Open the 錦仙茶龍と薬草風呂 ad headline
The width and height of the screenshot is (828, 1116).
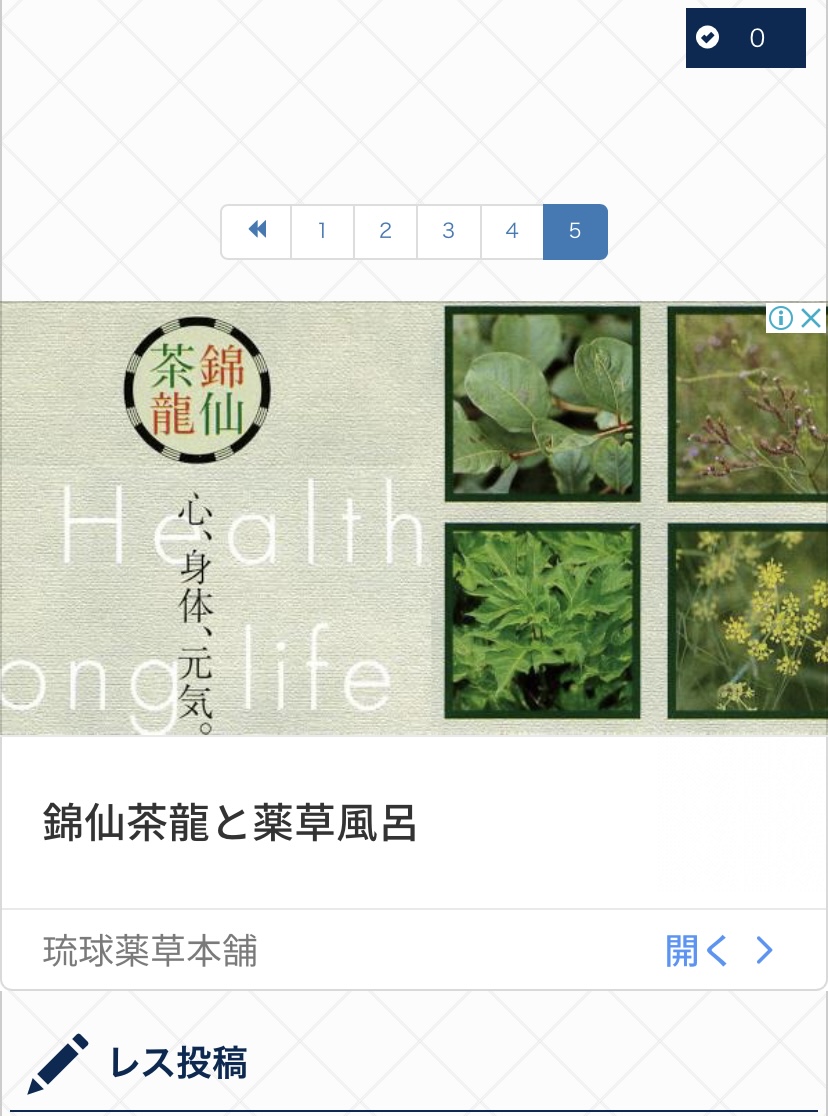229,822
